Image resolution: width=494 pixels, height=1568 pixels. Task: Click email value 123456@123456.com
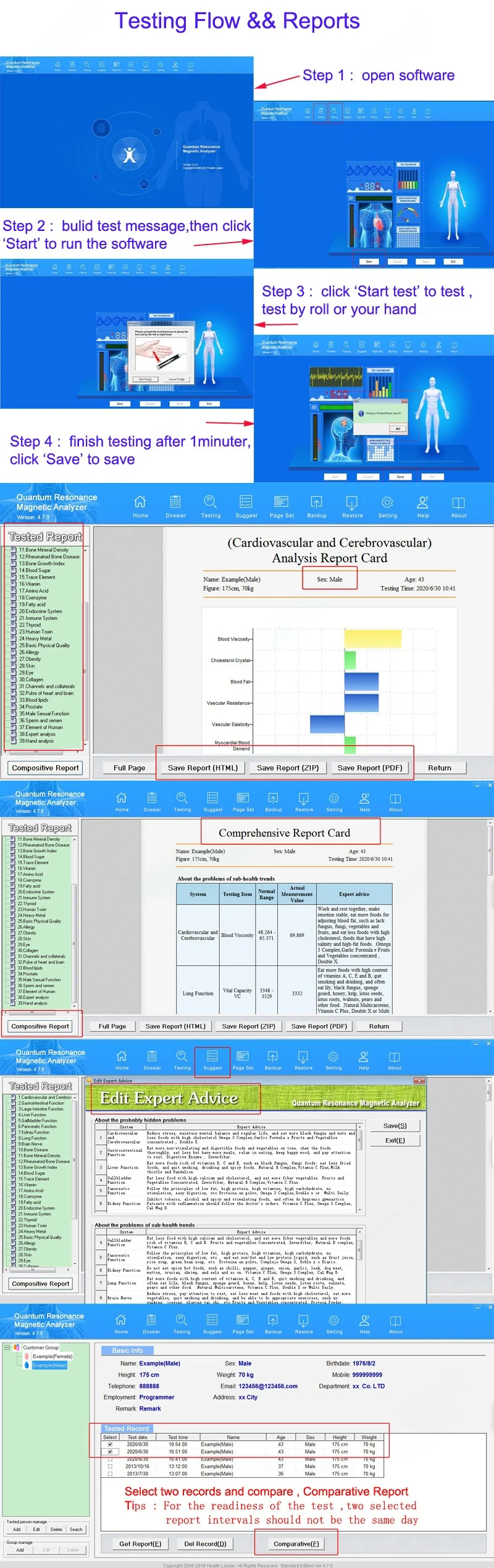(x=268, y=1386)
